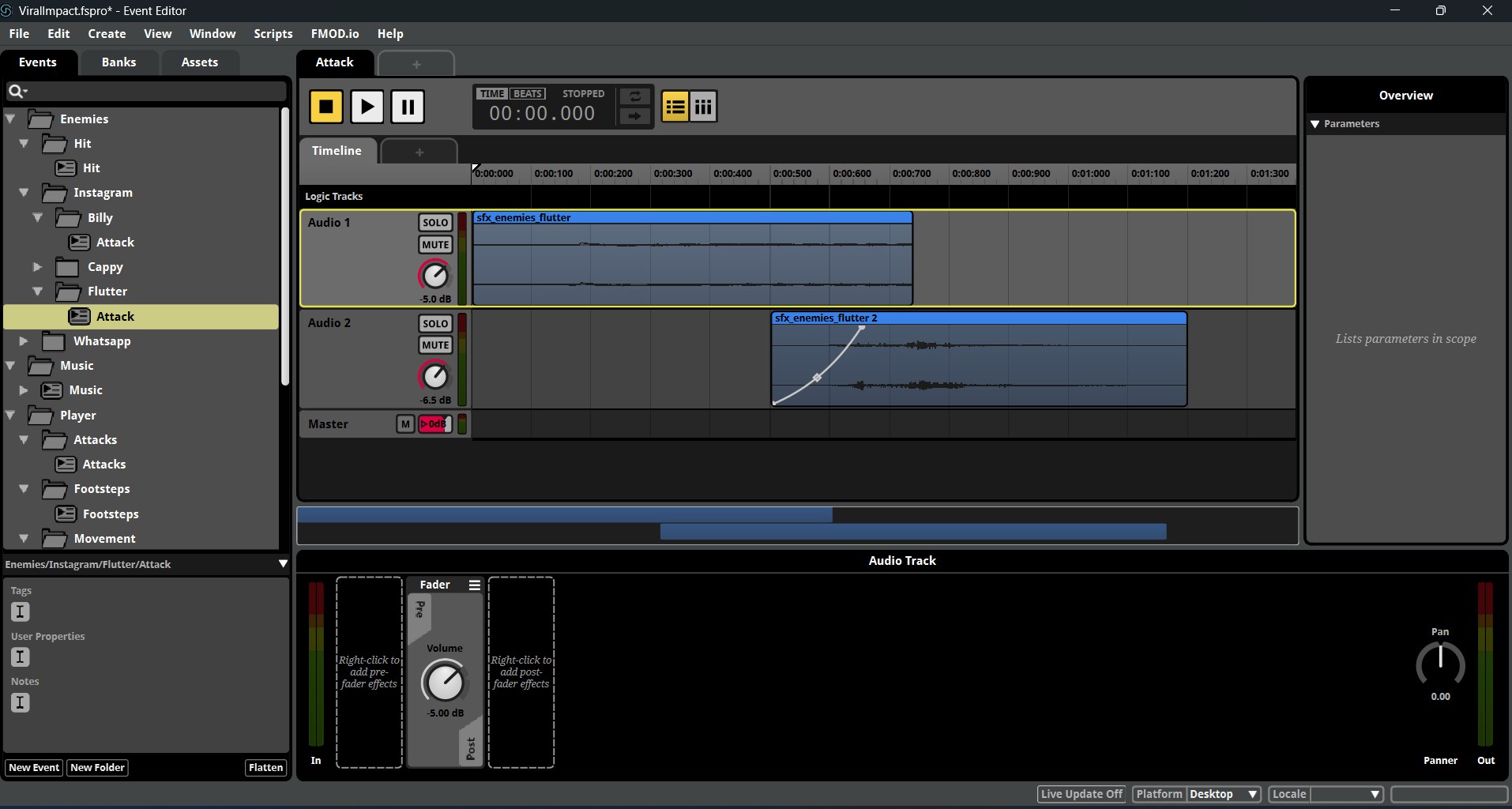Select the sfx_enemies_flutter 2 clip
The height and width of the screenshot is (809, 1512).
pos(979,359)
